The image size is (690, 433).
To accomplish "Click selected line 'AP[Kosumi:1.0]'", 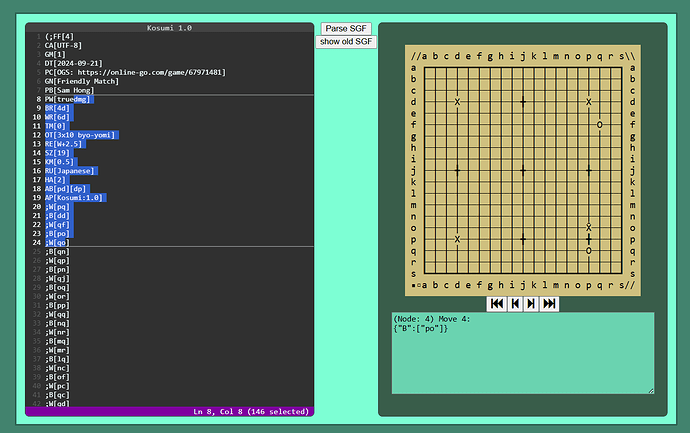I will [73, 198].
